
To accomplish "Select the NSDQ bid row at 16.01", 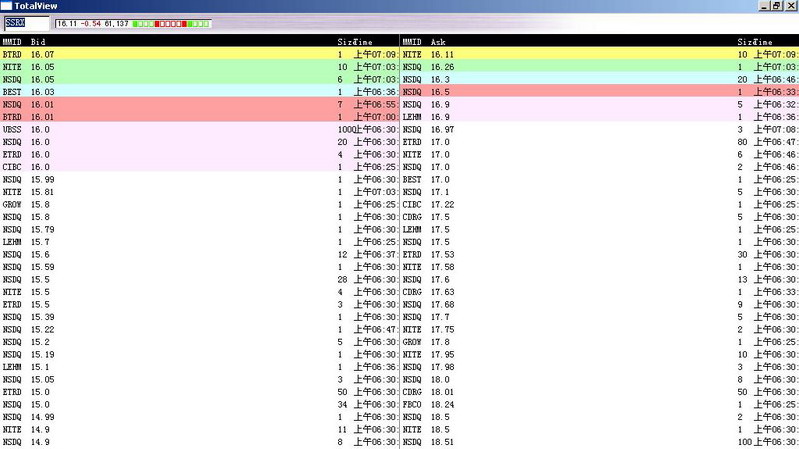I will 200,104.
